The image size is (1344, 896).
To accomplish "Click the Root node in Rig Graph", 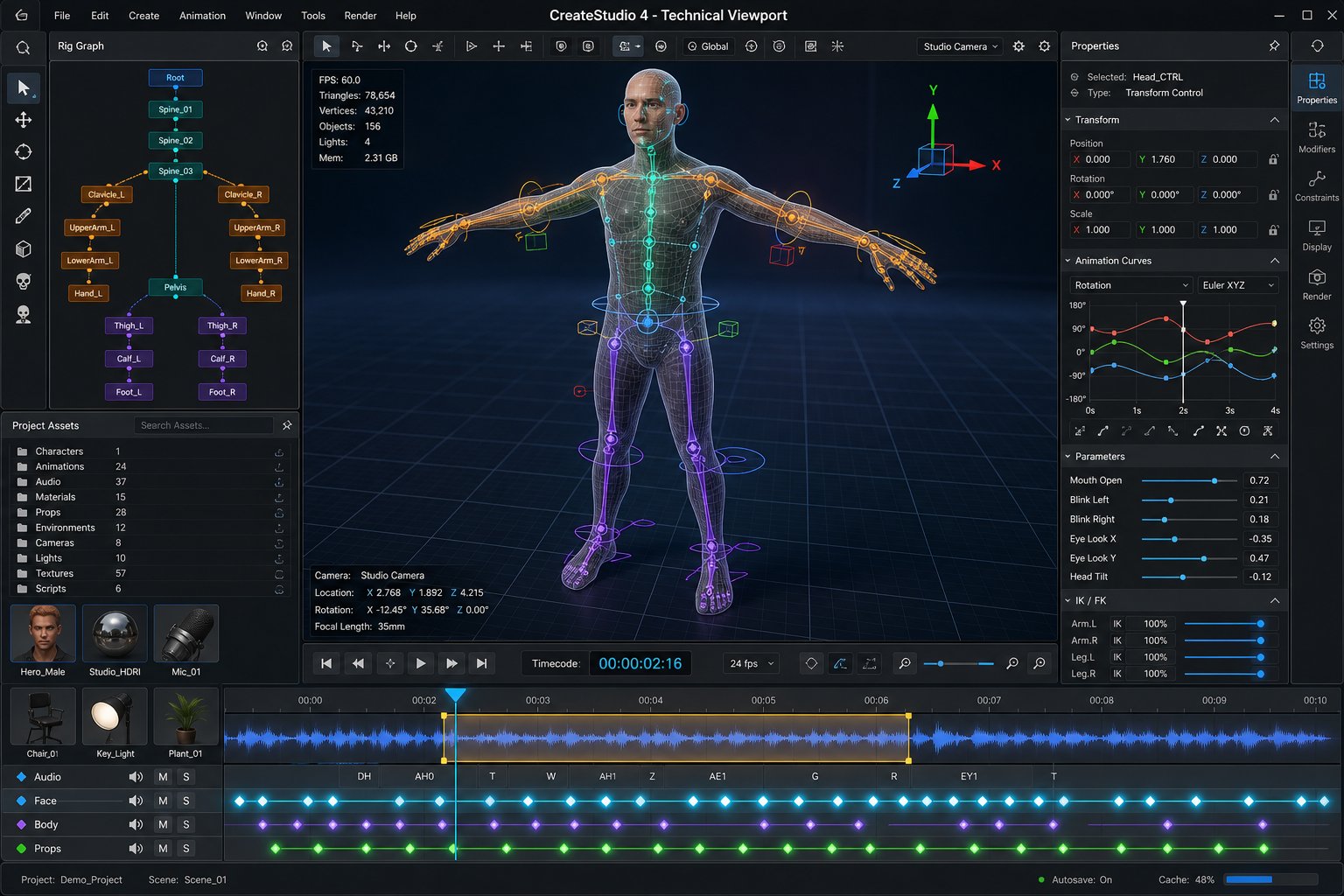I will (175, 78).
